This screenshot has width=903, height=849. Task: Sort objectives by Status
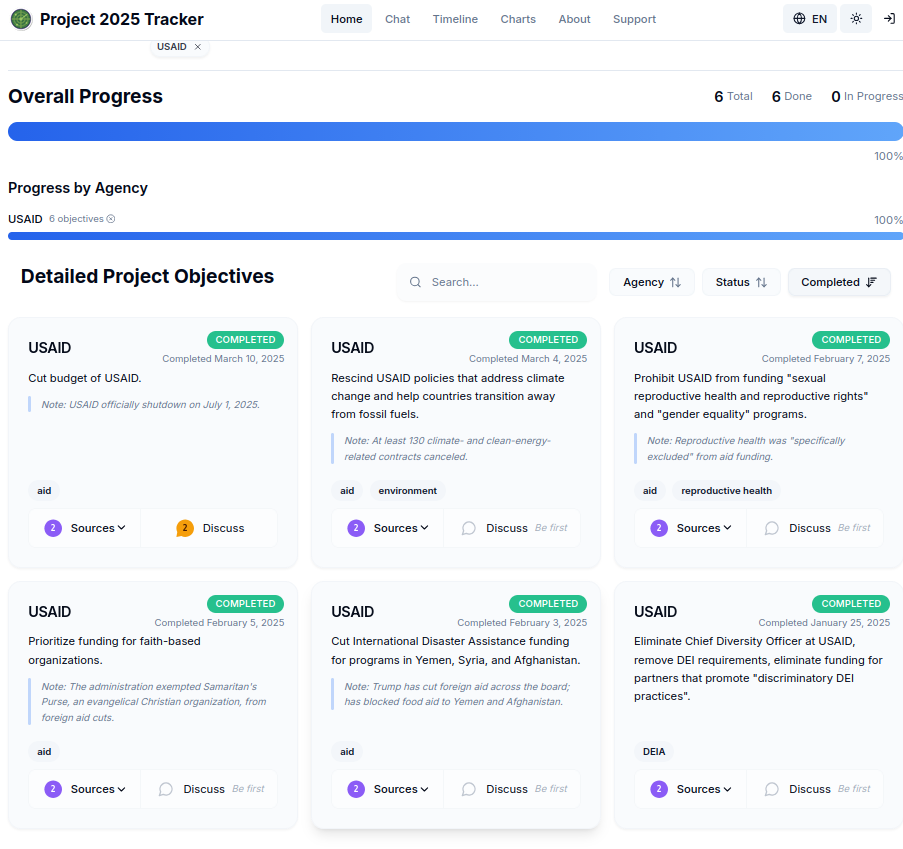741,282
